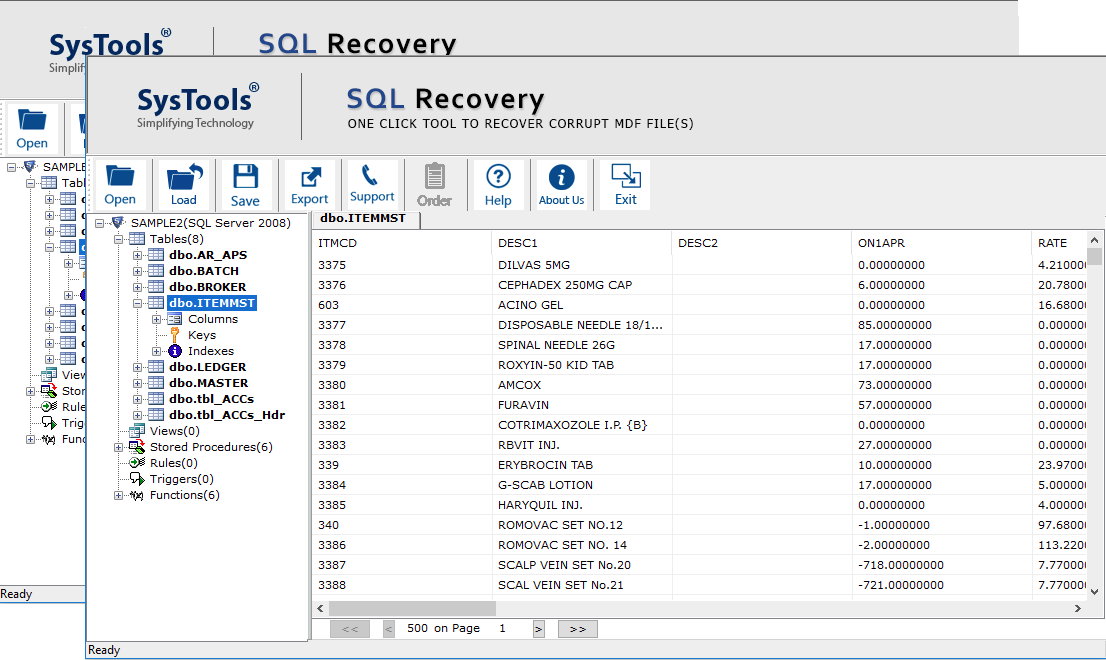Expand the Stored Procedures(6) node
The image size is (1106, 660).
point(118,447)
